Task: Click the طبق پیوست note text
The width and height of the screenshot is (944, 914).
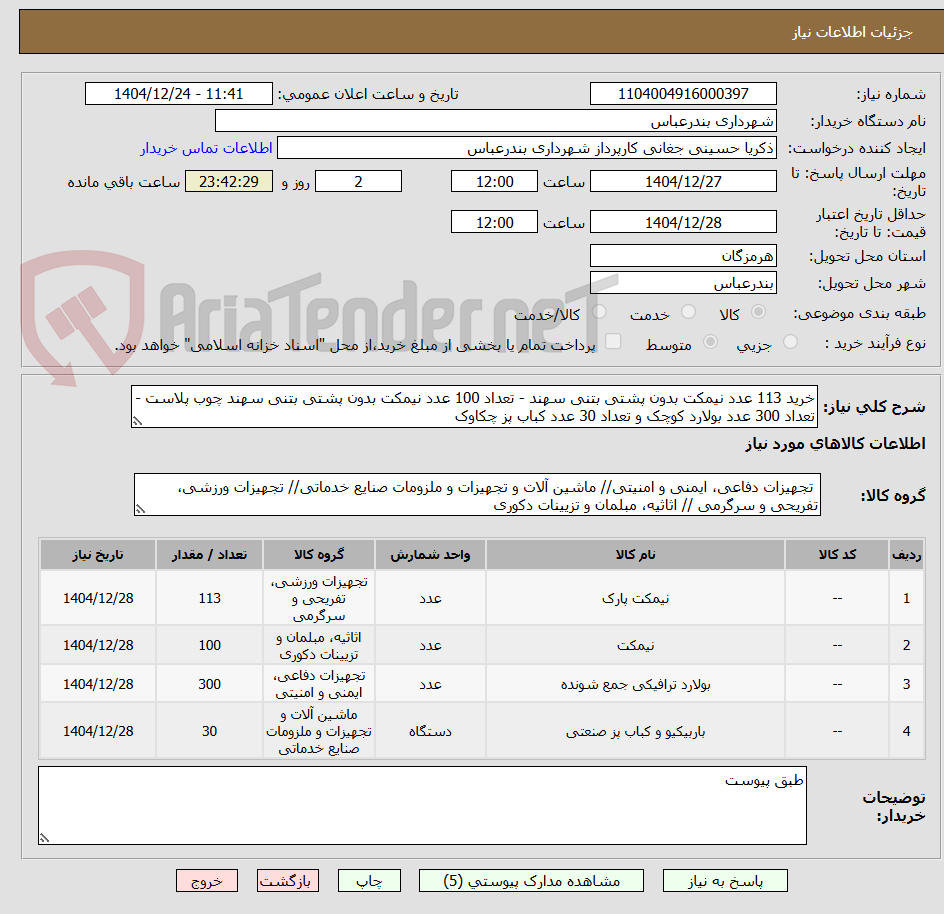Action: tap(764, 781)
